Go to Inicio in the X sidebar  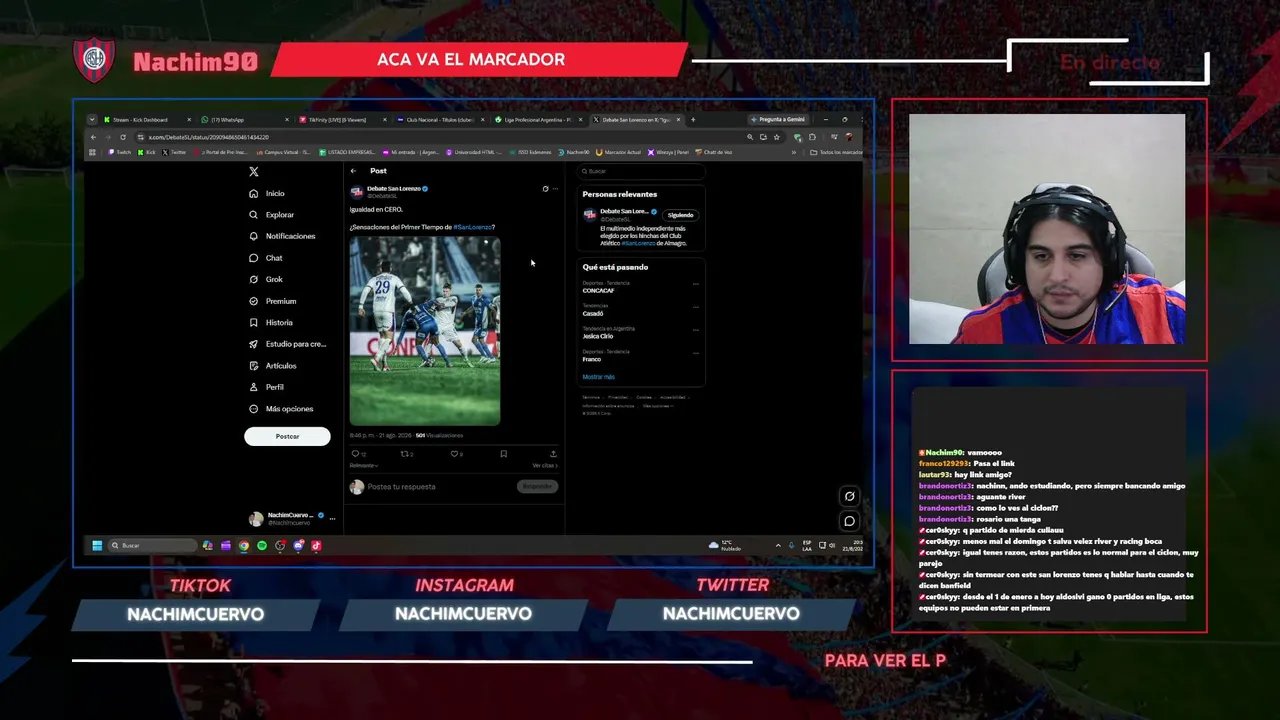[x=268, y=193]
